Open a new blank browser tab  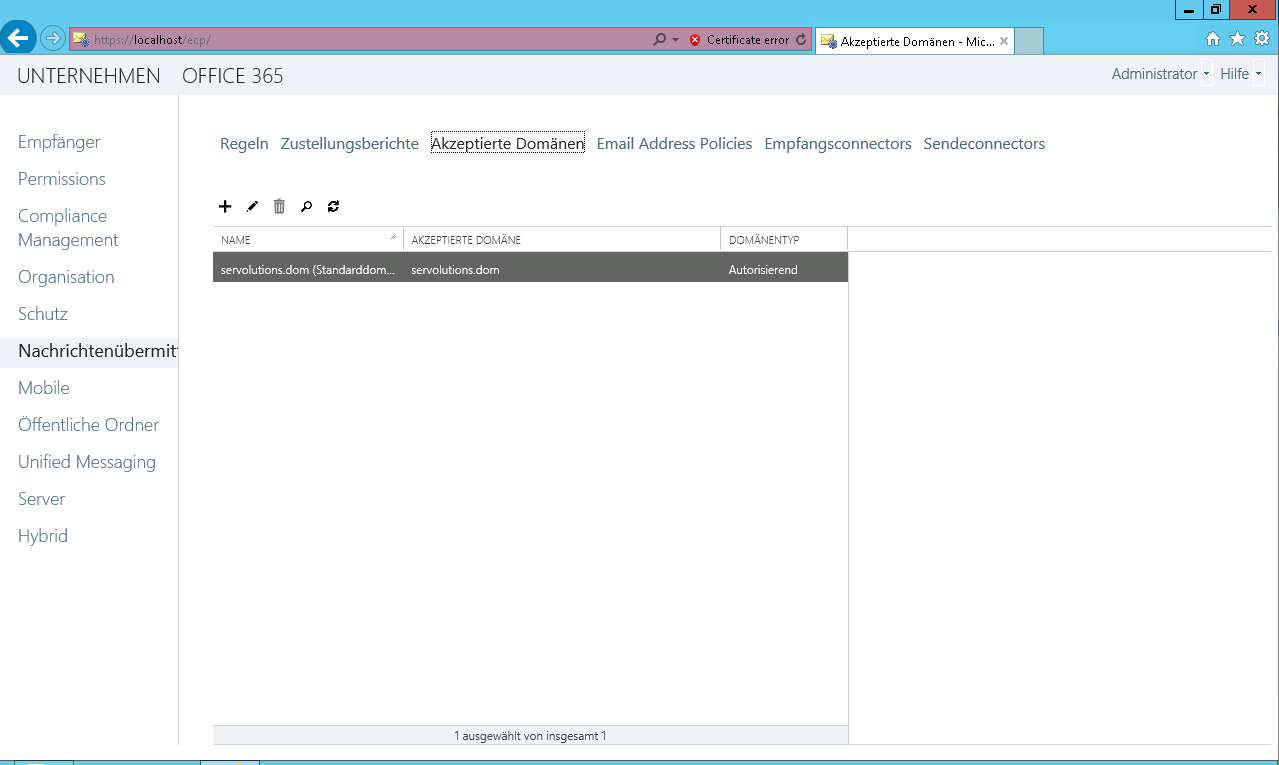tap(1029, 41)
